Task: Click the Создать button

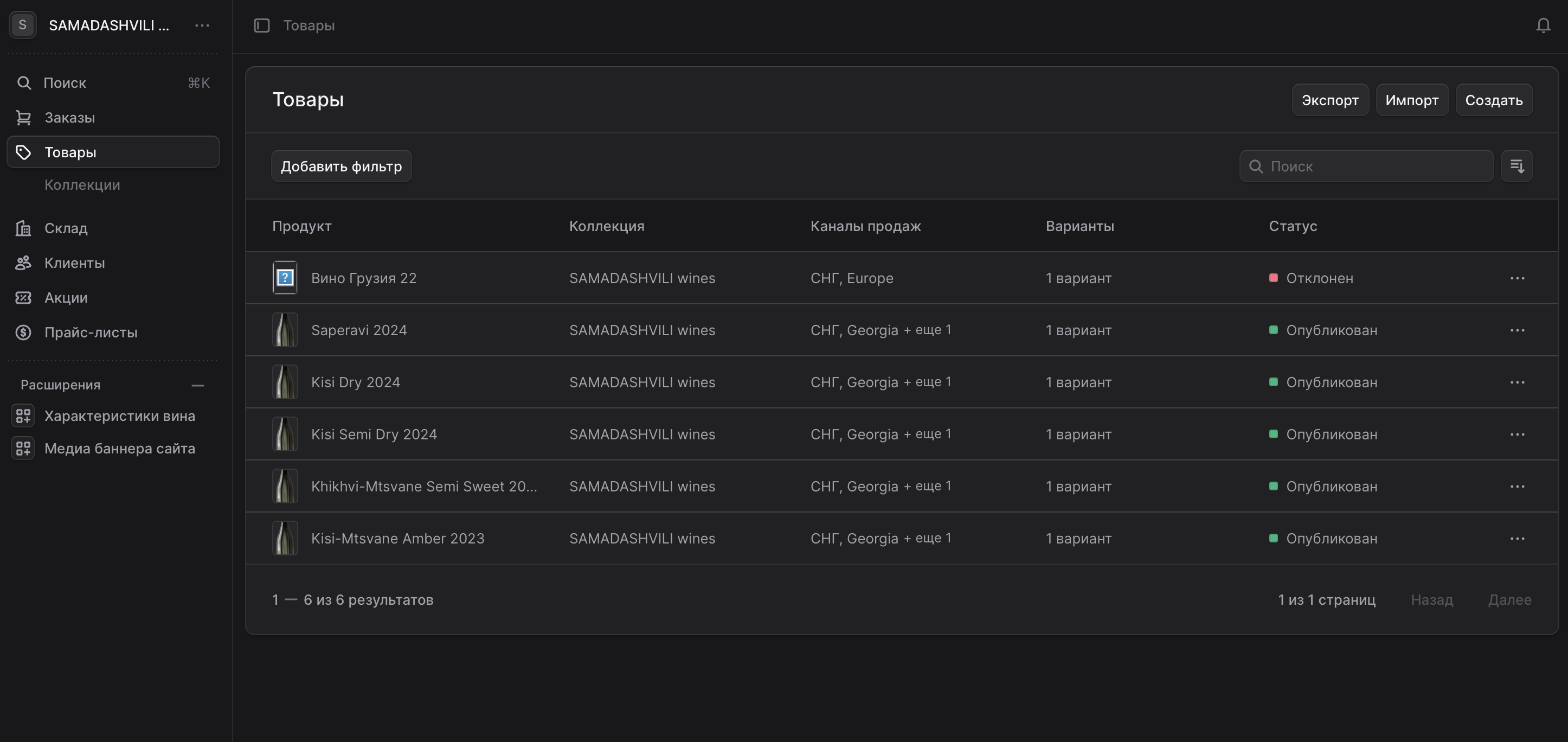Action: point(1494,100)
